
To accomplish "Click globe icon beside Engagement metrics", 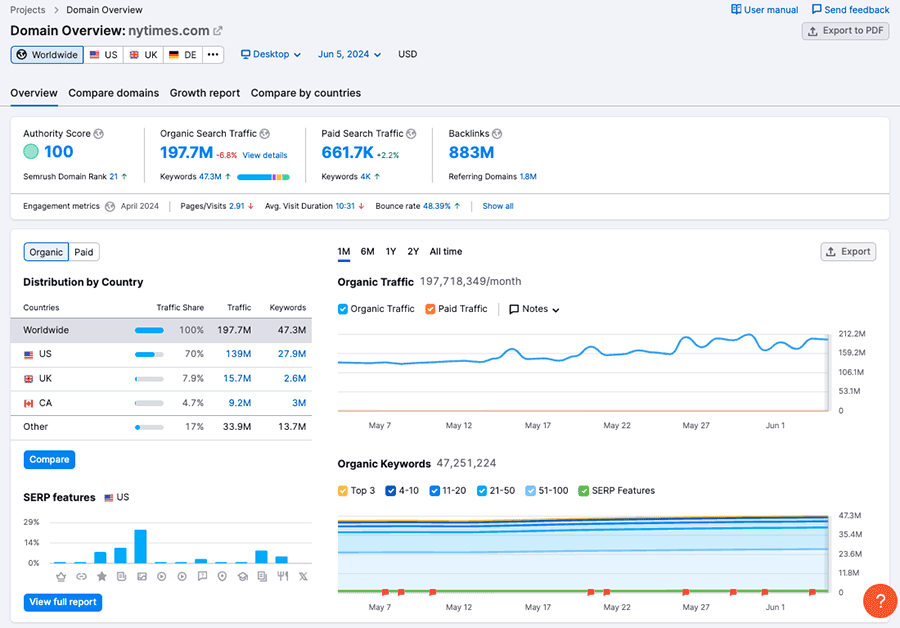I will (x=110, y=207).
